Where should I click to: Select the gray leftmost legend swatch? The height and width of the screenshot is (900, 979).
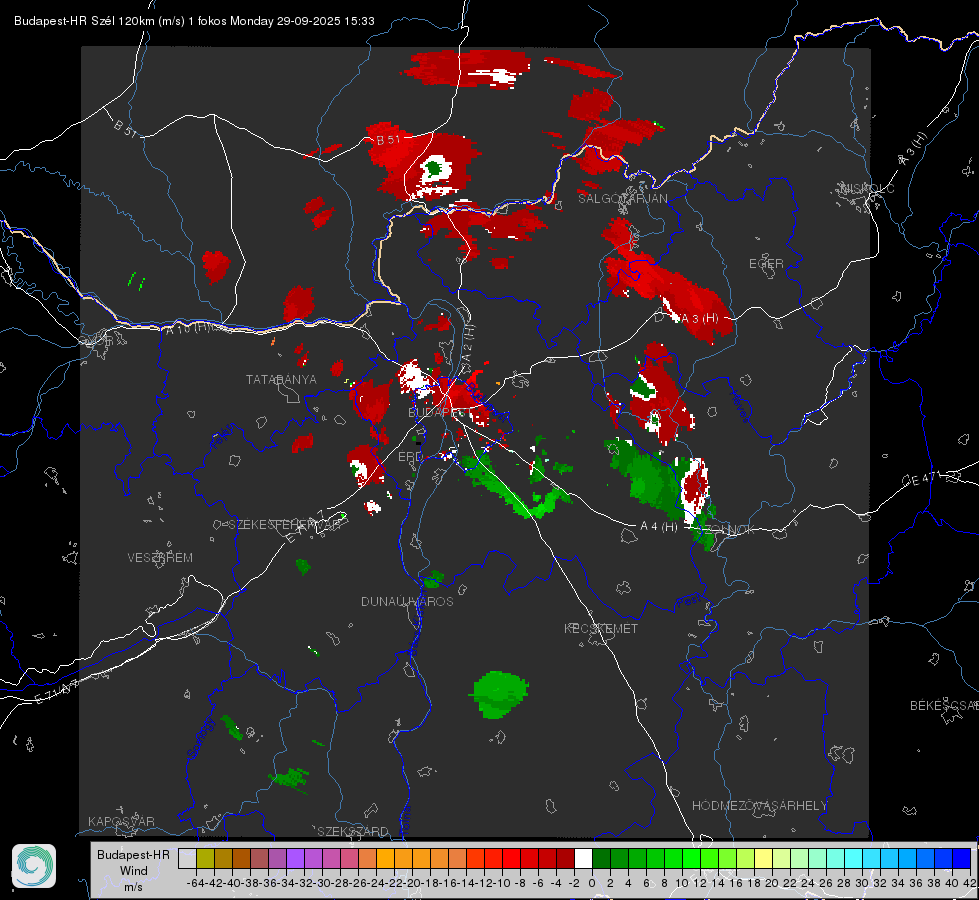[x=187, y=858]
